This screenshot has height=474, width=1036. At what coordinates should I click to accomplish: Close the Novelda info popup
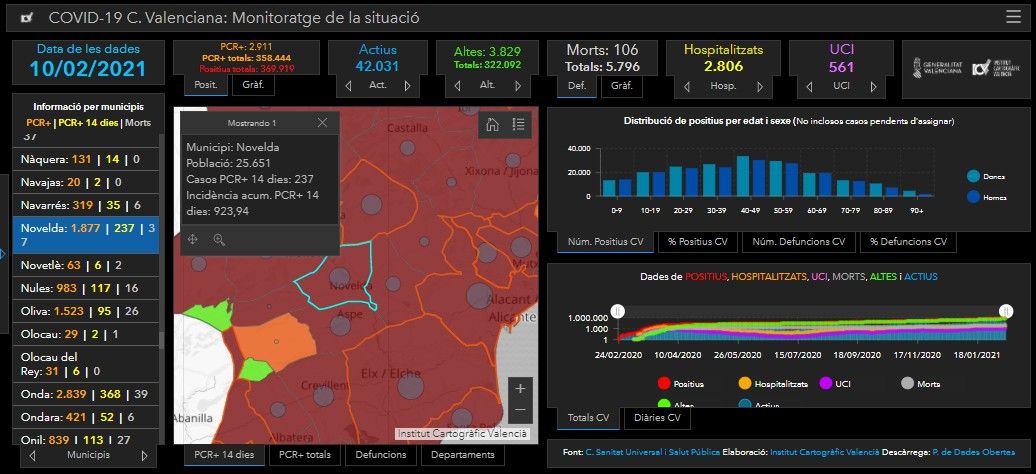pyautogui.click(x=322, y=123)
